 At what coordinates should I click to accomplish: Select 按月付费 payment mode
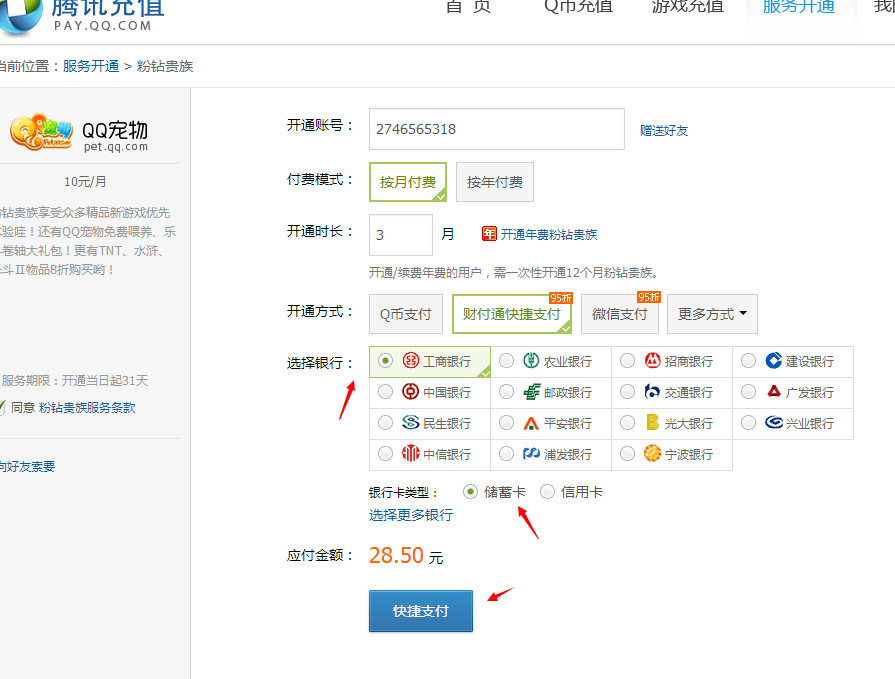tap(408, 182)
